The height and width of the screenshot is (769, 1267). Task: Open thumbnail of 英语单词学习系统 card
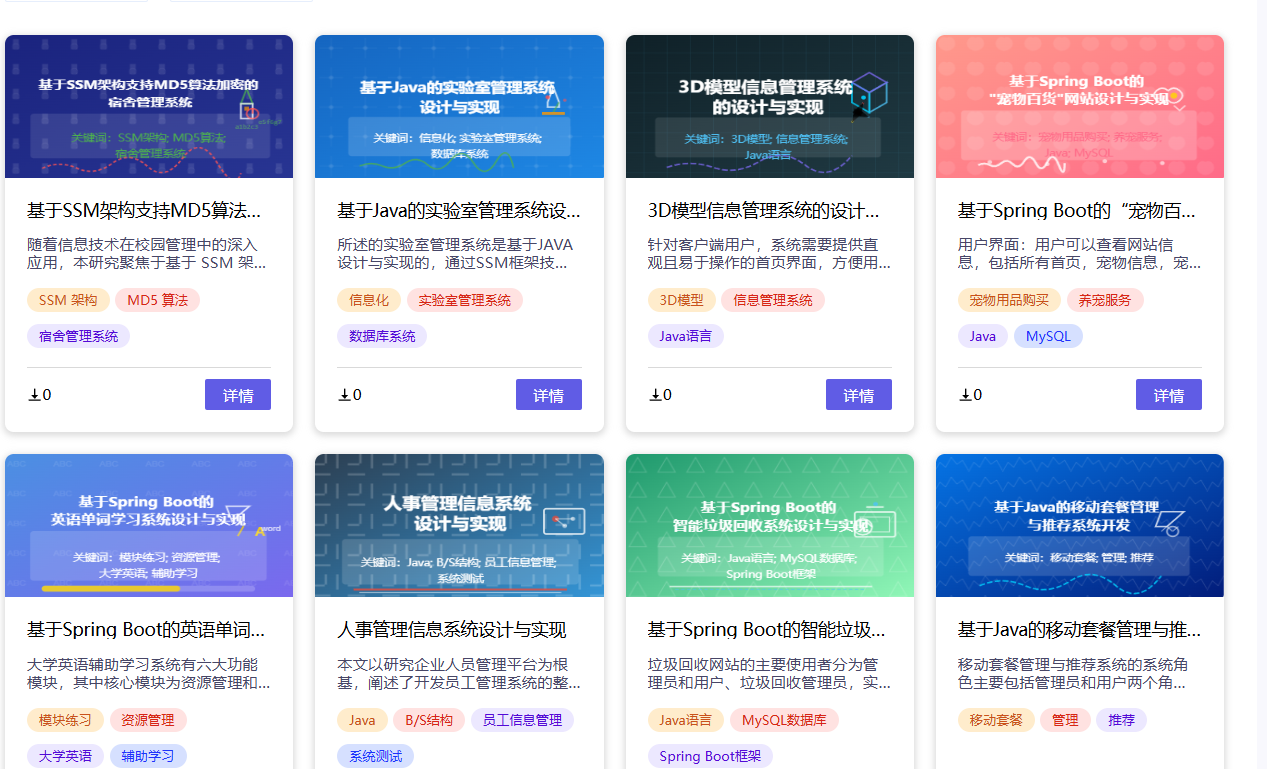pyautogui.click(x=149, y=526)
